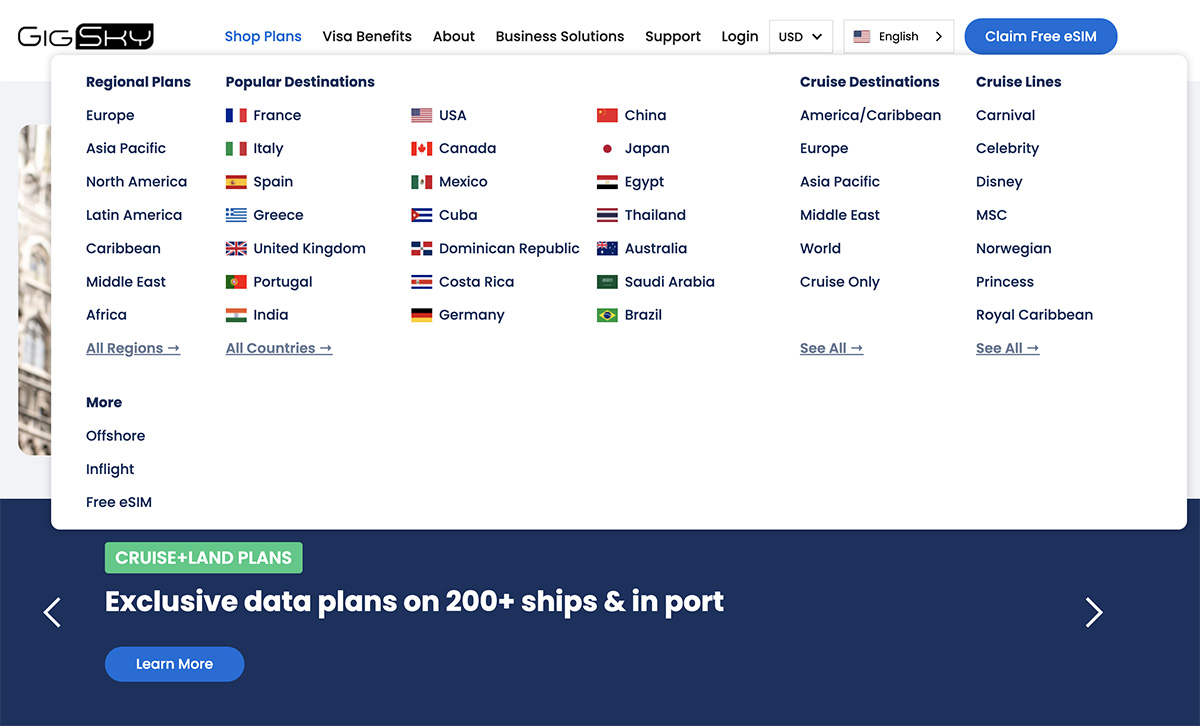Open the Support page

(x=673, y=36)
